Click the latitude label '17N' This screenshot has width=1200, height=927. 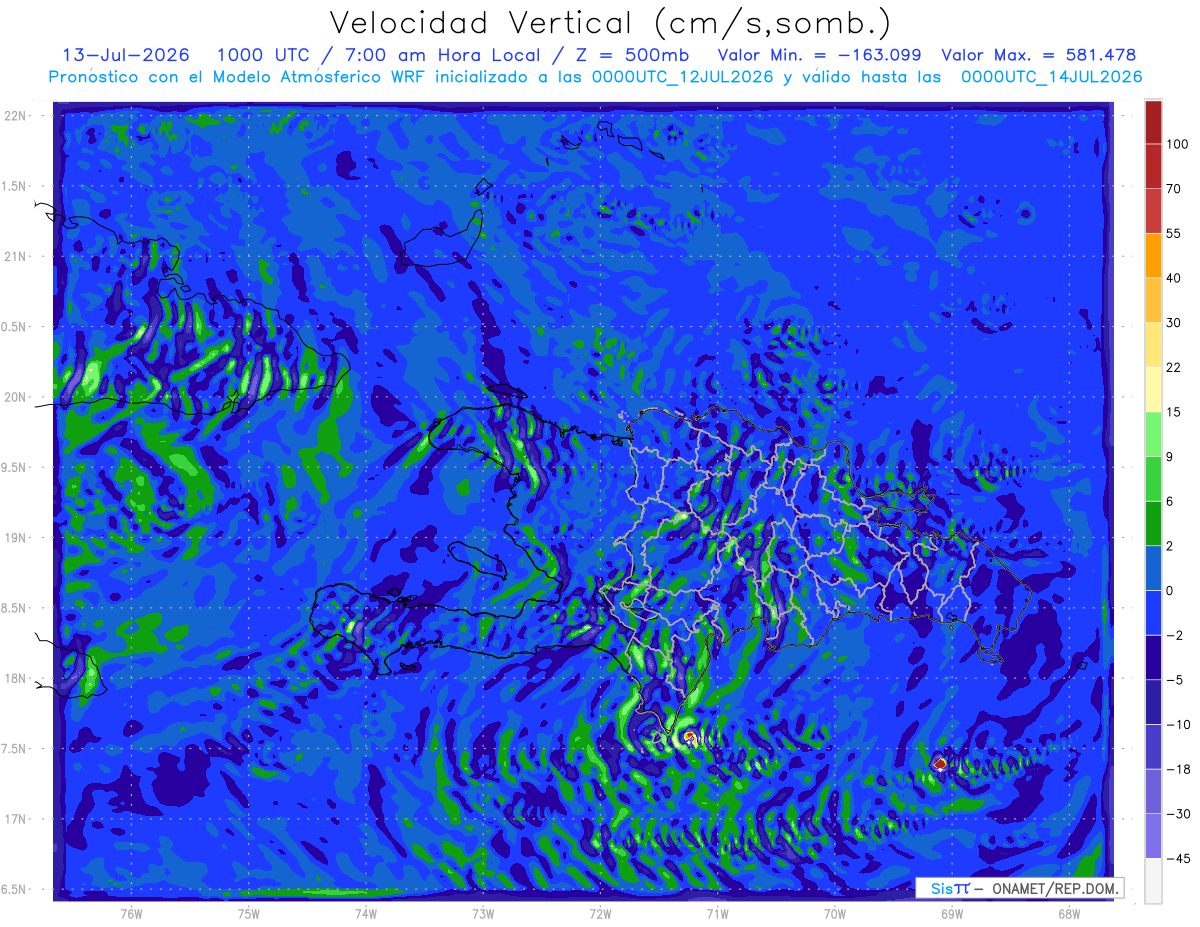[15, 819]
